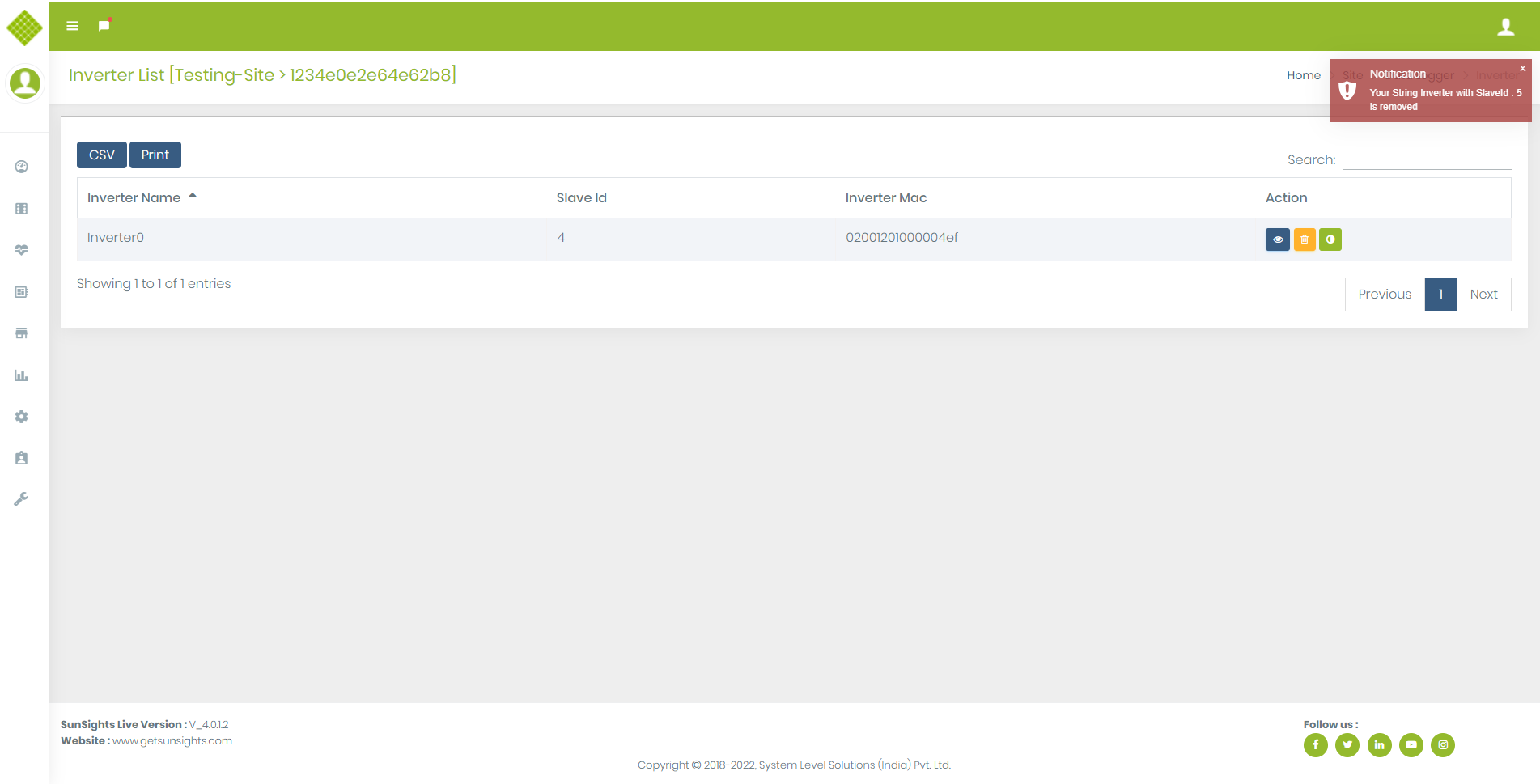Open the wrench tools sidebar icon
This screenshot has height=784, width=1540.
[x=22, y=499]
